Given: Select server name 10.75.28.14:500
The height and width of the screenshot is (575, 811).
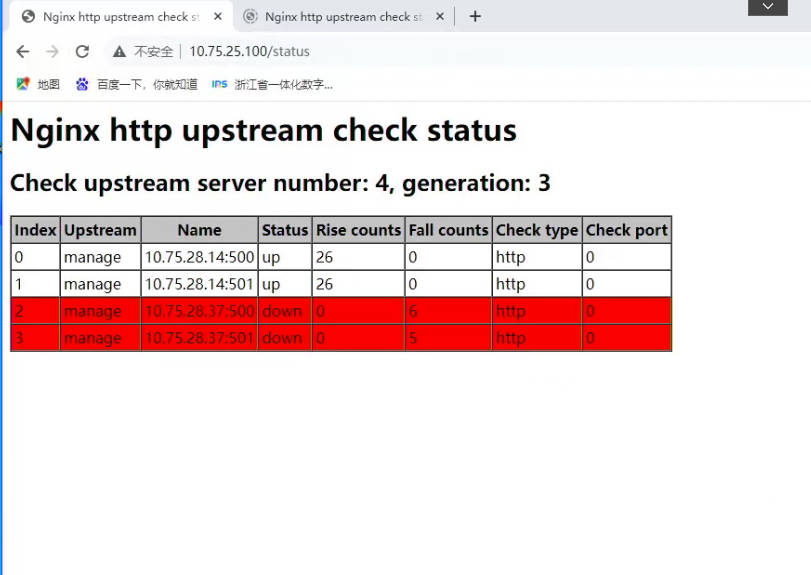Looking at the screenshot, I should [x=200, y=257].
